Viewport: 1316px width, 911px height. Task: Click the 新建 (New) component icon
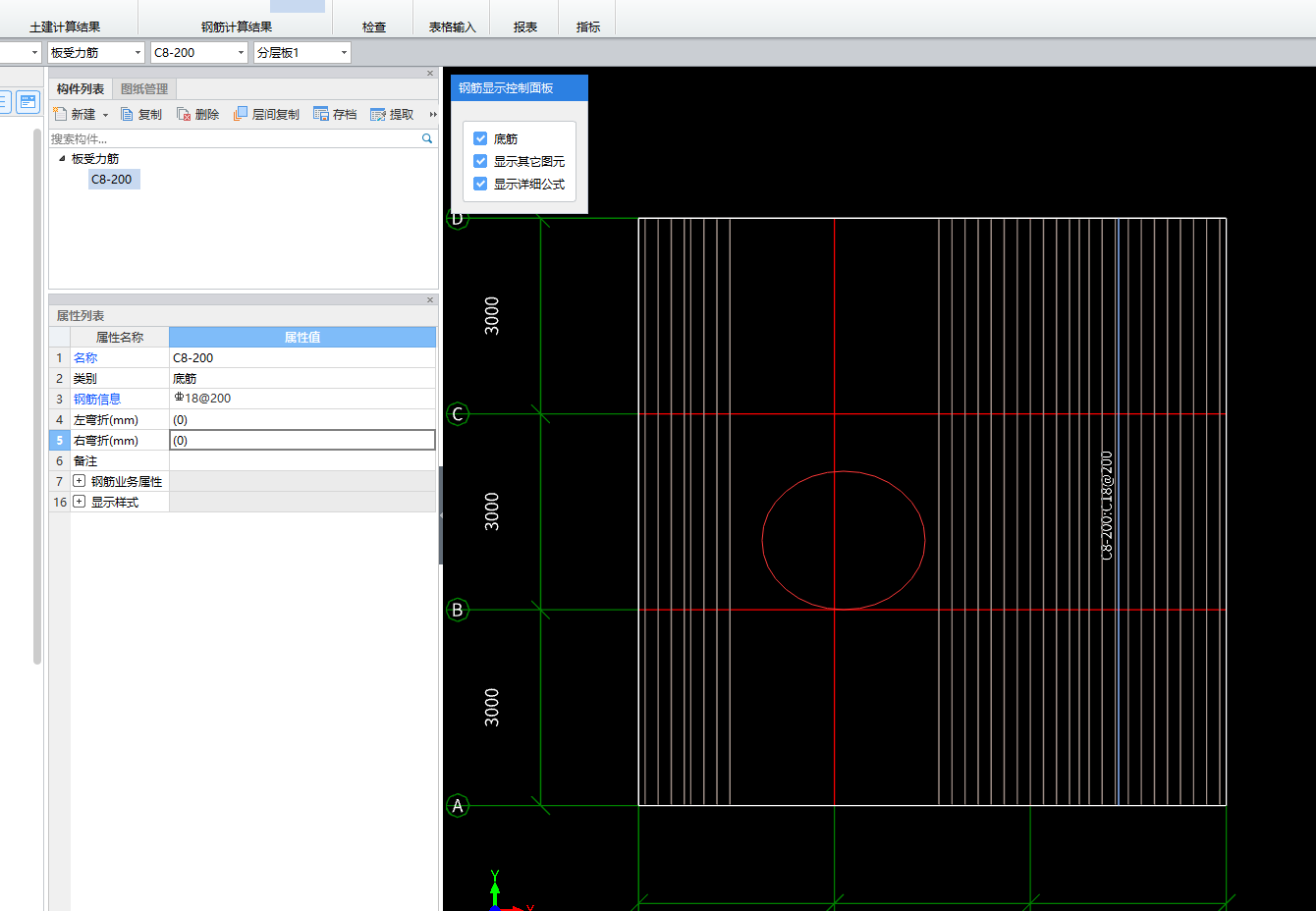(60, 114)
